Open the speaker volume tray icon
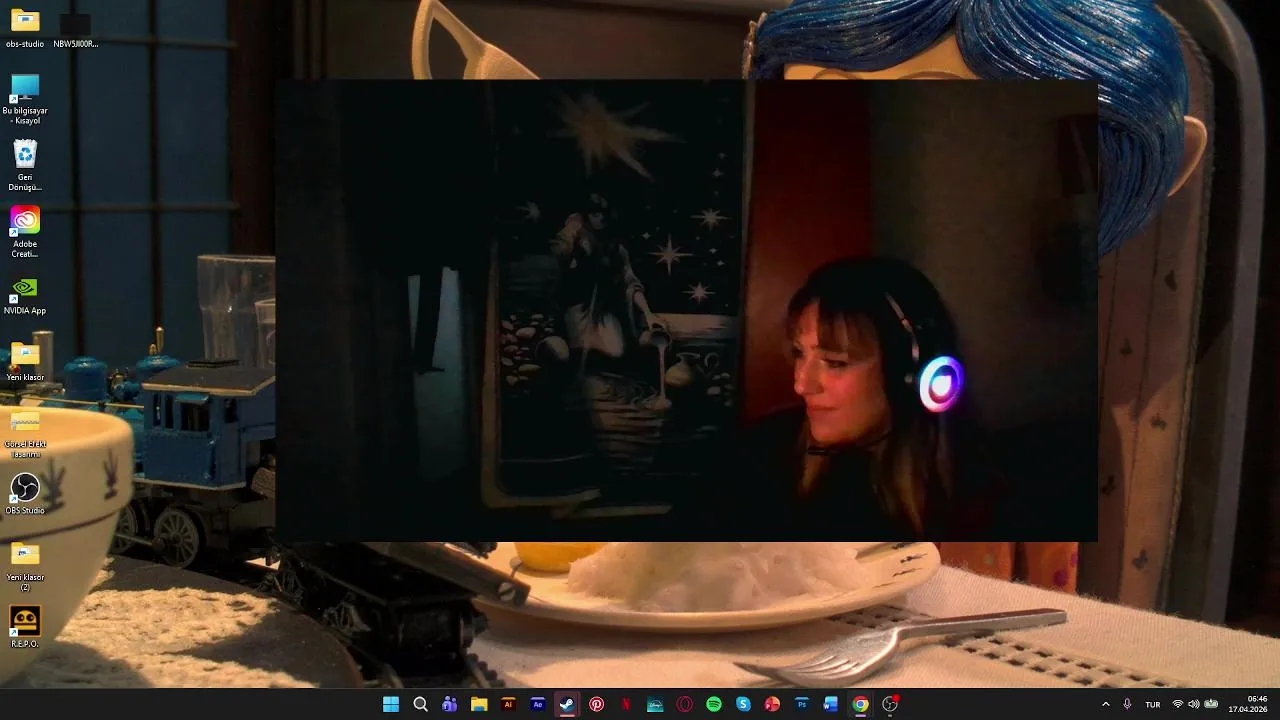The height and width of the screenshot is (720, 1280). coord(1194,704)
